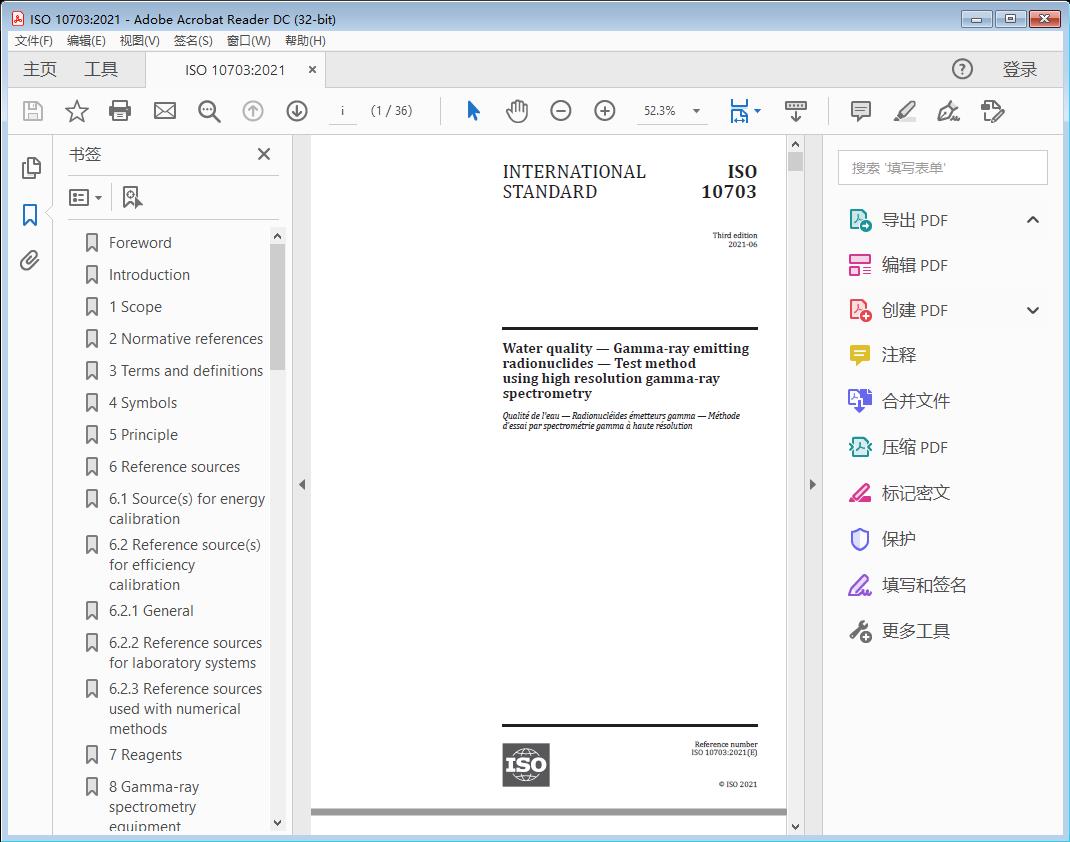The width and height of the screenshot is (1070, 842).
Task: Open the 视图(V) menu
Action: pos(139,41)
